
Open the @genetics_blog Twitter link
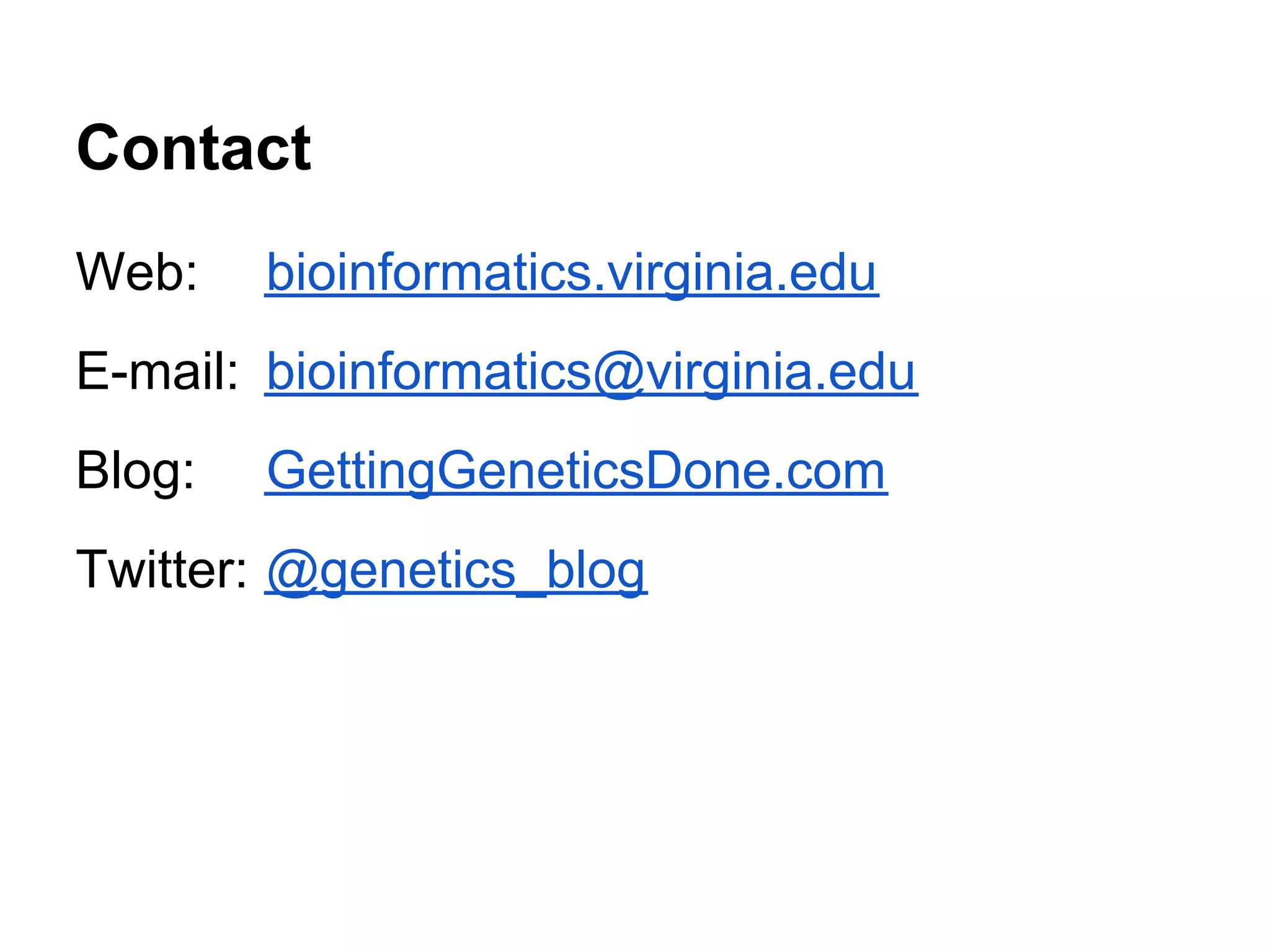[x=456, y=570]
